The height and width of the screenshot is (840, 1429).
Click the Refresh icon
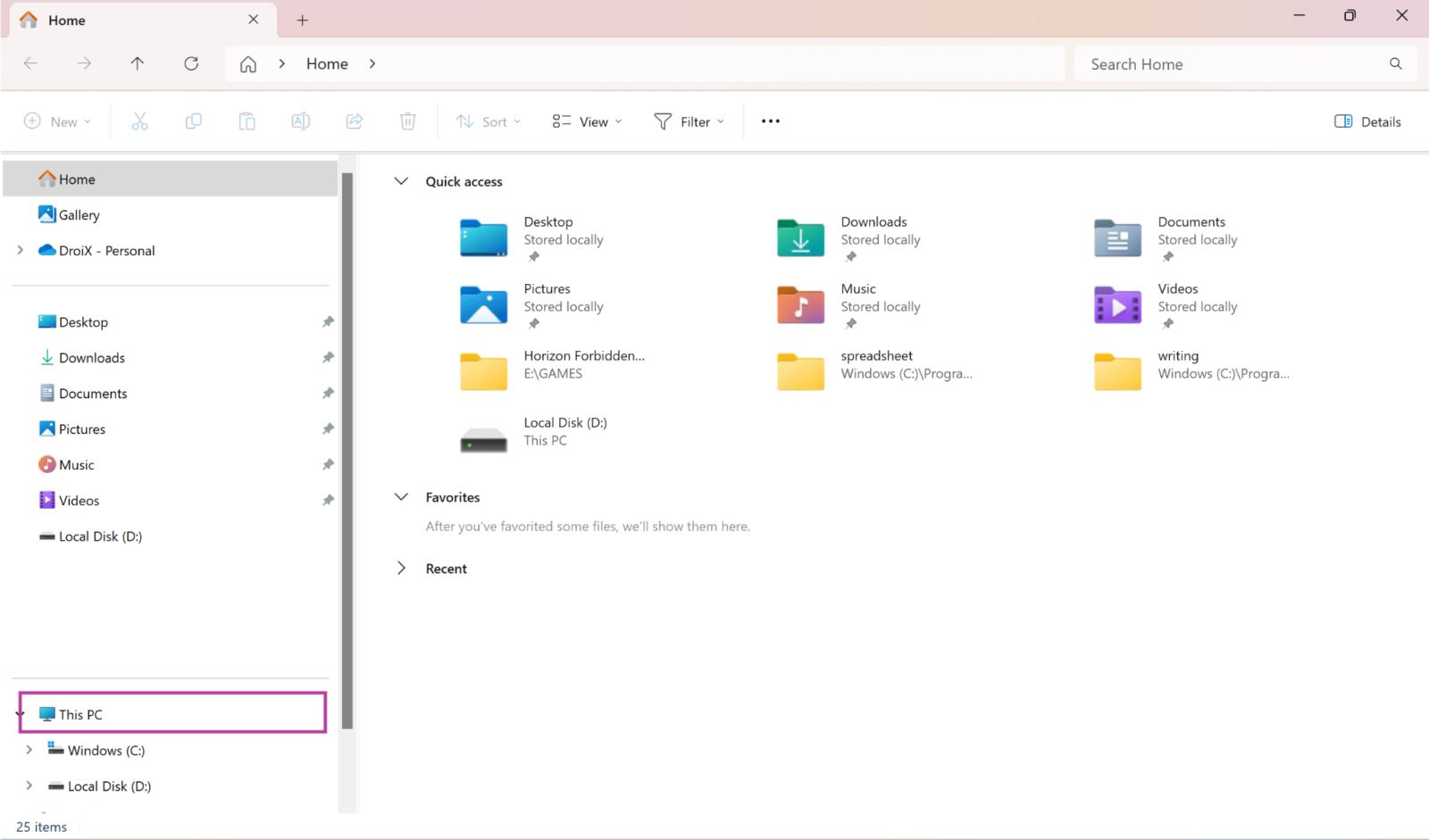[190, 63]
